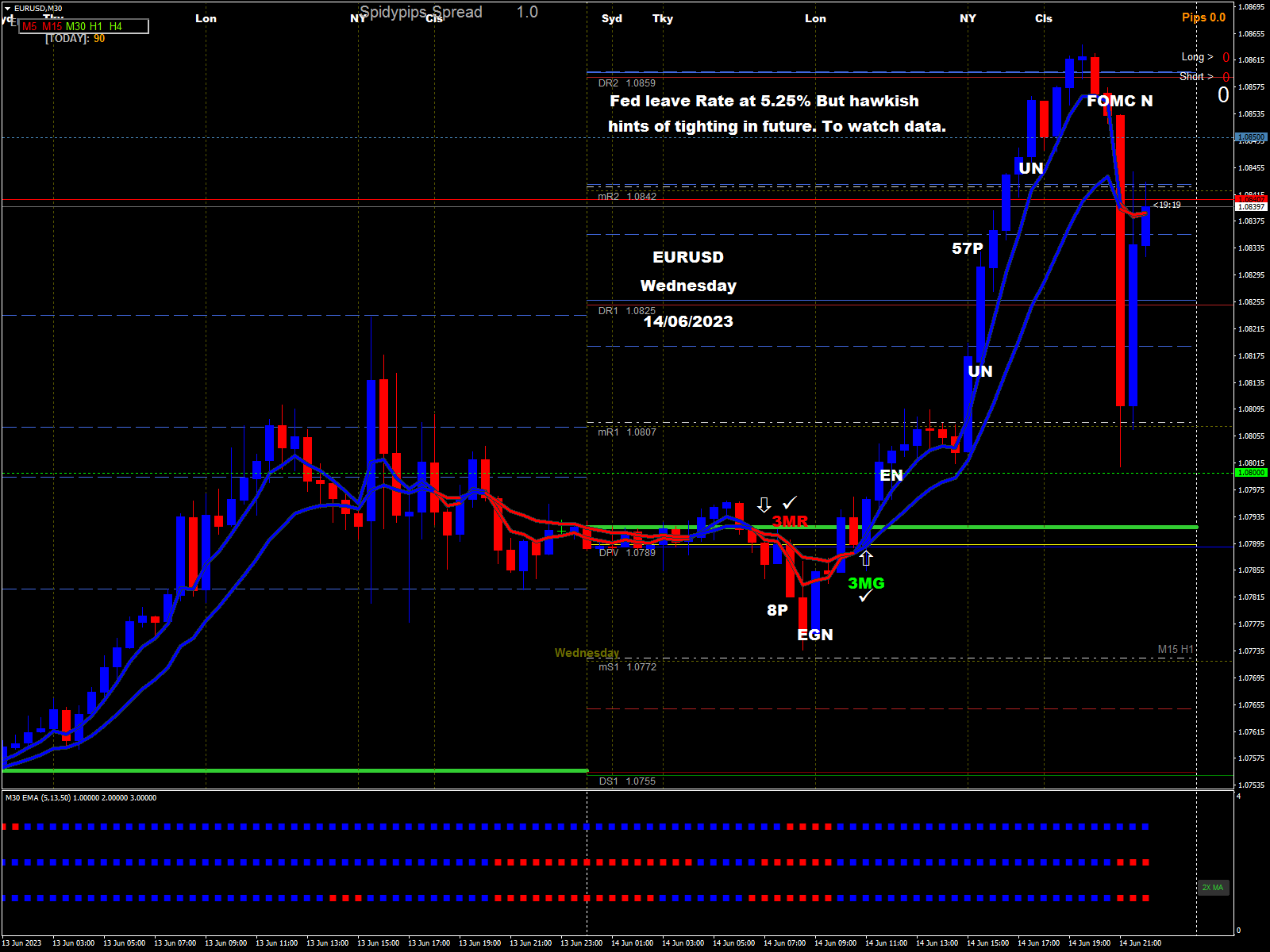
Task: Click the blue 1.08500 price tag
Action: pos(1251,137)
